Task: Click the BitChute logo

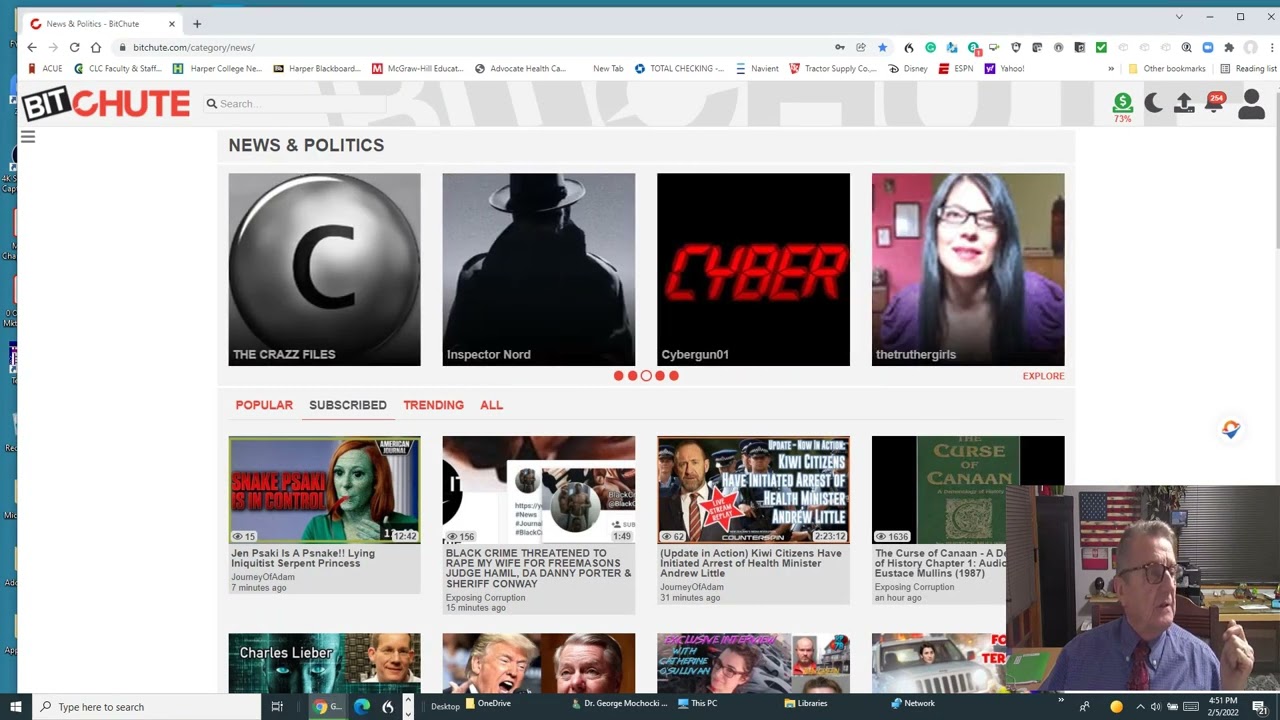Action: [106, 104]
